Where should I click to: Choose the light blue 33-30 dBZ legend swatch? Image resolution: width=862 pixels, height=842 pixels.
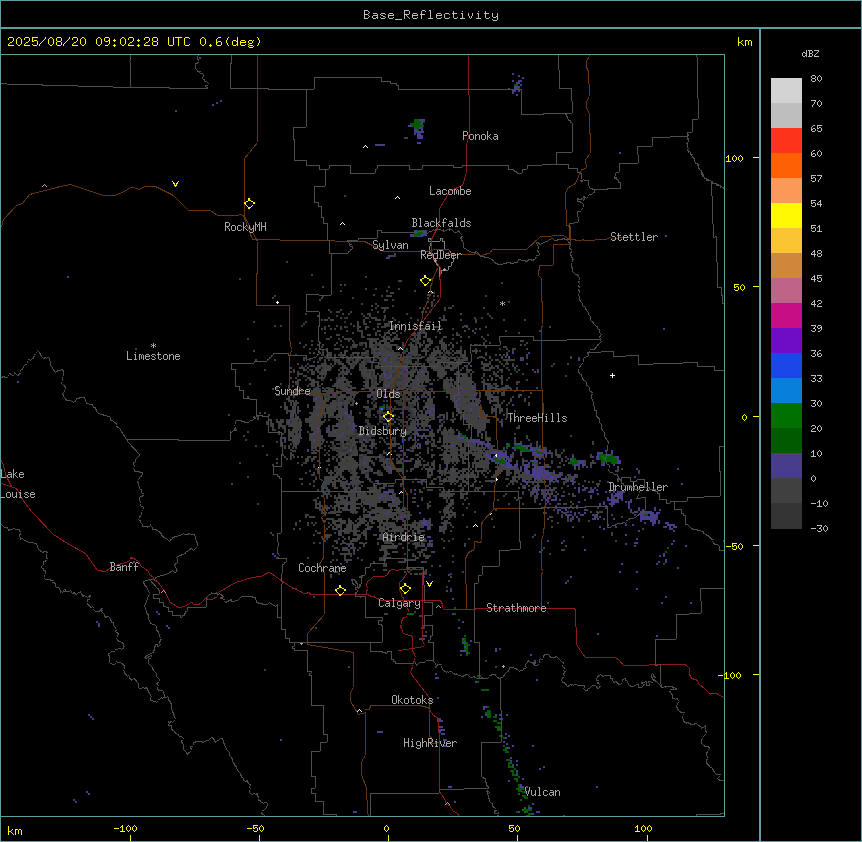tap(786, 390)
